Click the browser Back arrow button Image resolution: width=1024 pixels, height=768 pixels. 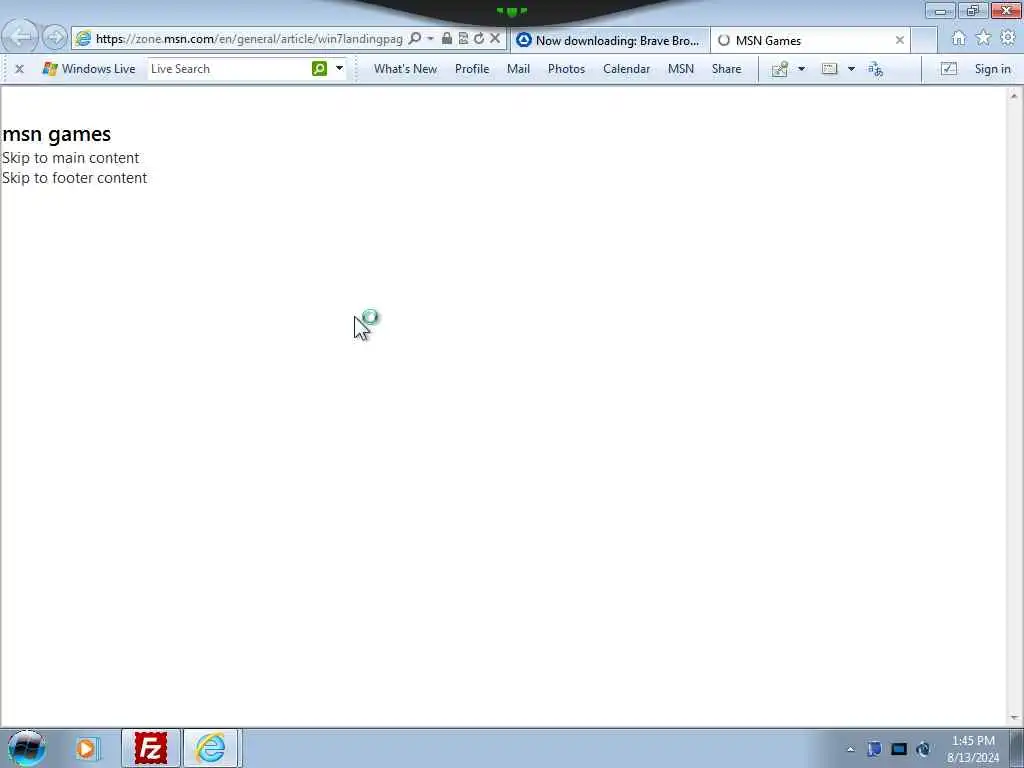(20, 37)
